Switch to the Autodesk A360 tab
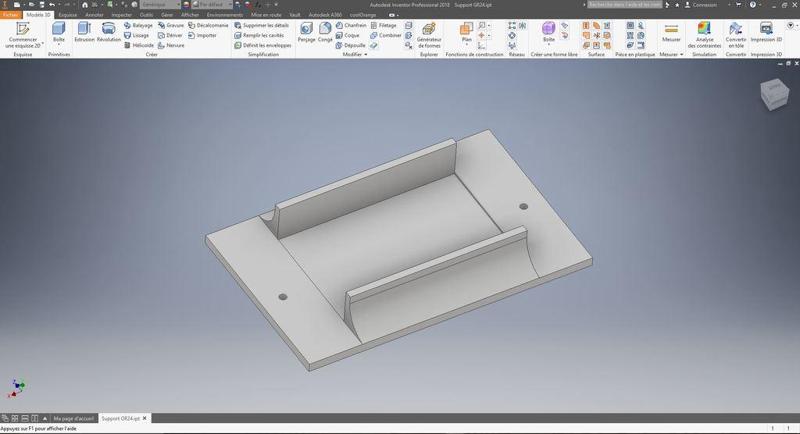Screen dimensions: 800x434 325,15
